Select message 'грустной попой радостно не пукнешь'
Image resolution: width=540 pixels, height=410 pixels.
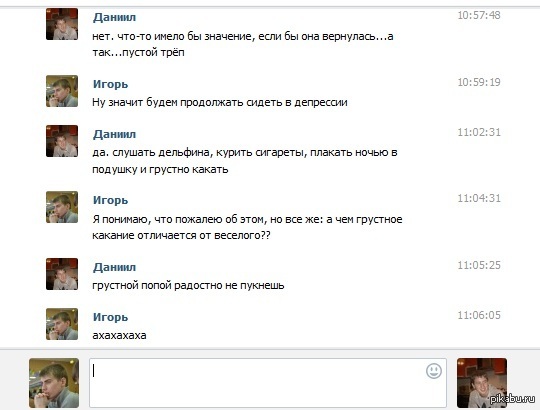point(188,285)
